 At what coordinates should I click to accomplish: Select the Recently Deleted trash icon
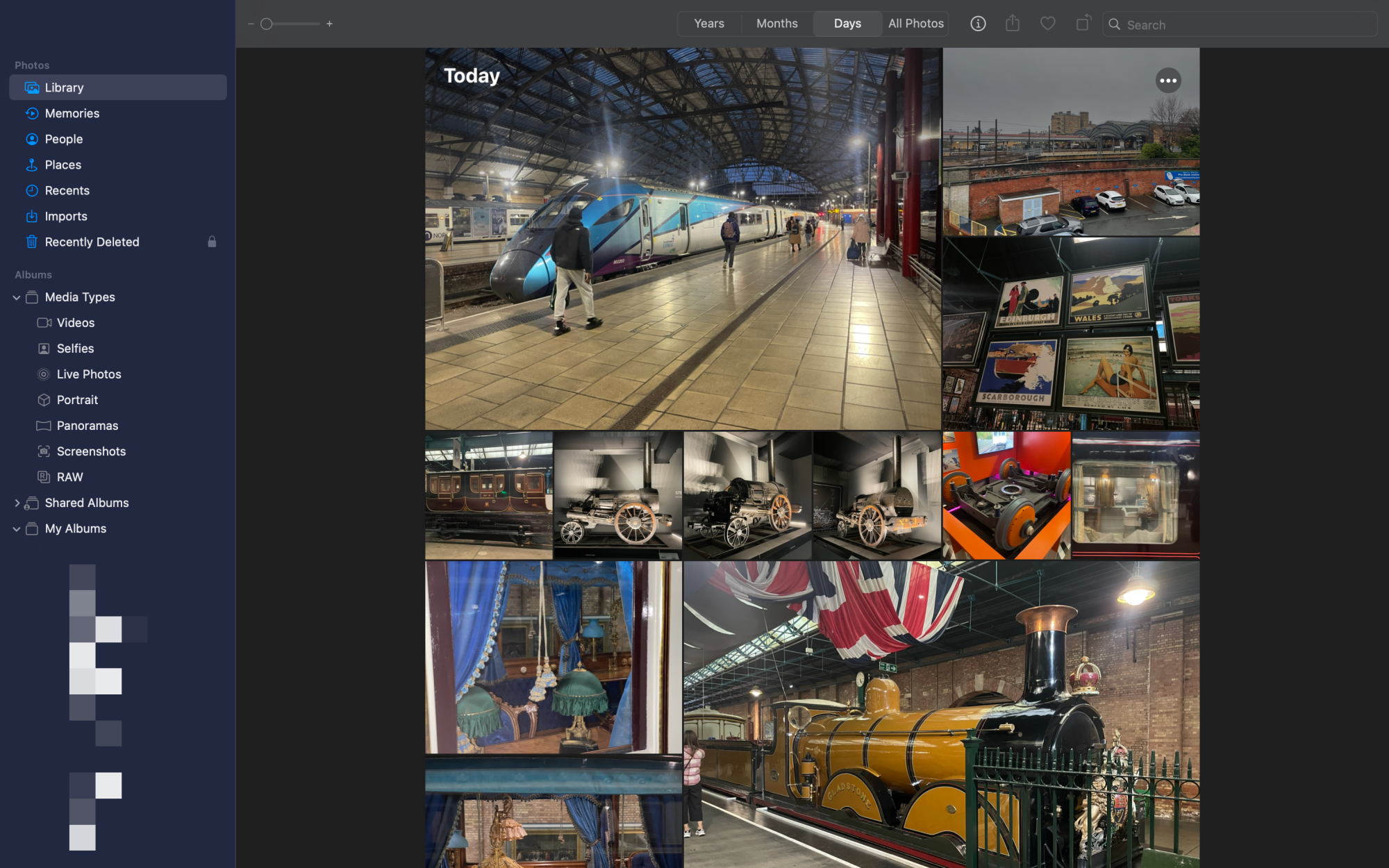[32, 242]
